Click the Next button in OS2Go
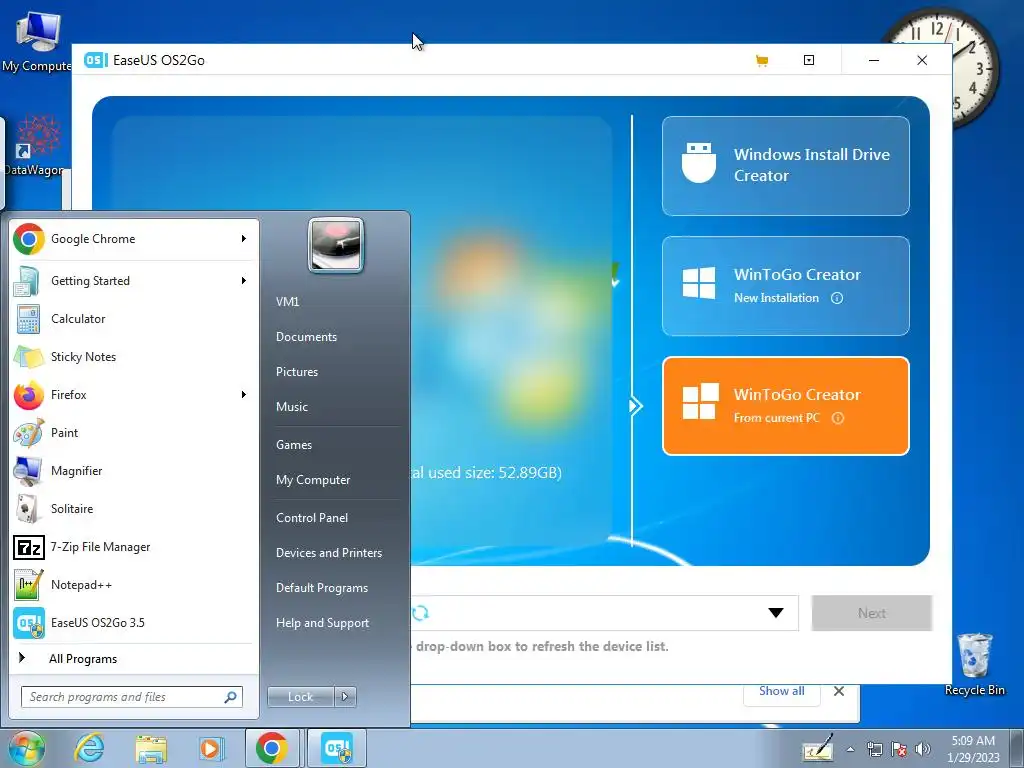The height and width of the screenshot is (768, 1024). point(871,613)
